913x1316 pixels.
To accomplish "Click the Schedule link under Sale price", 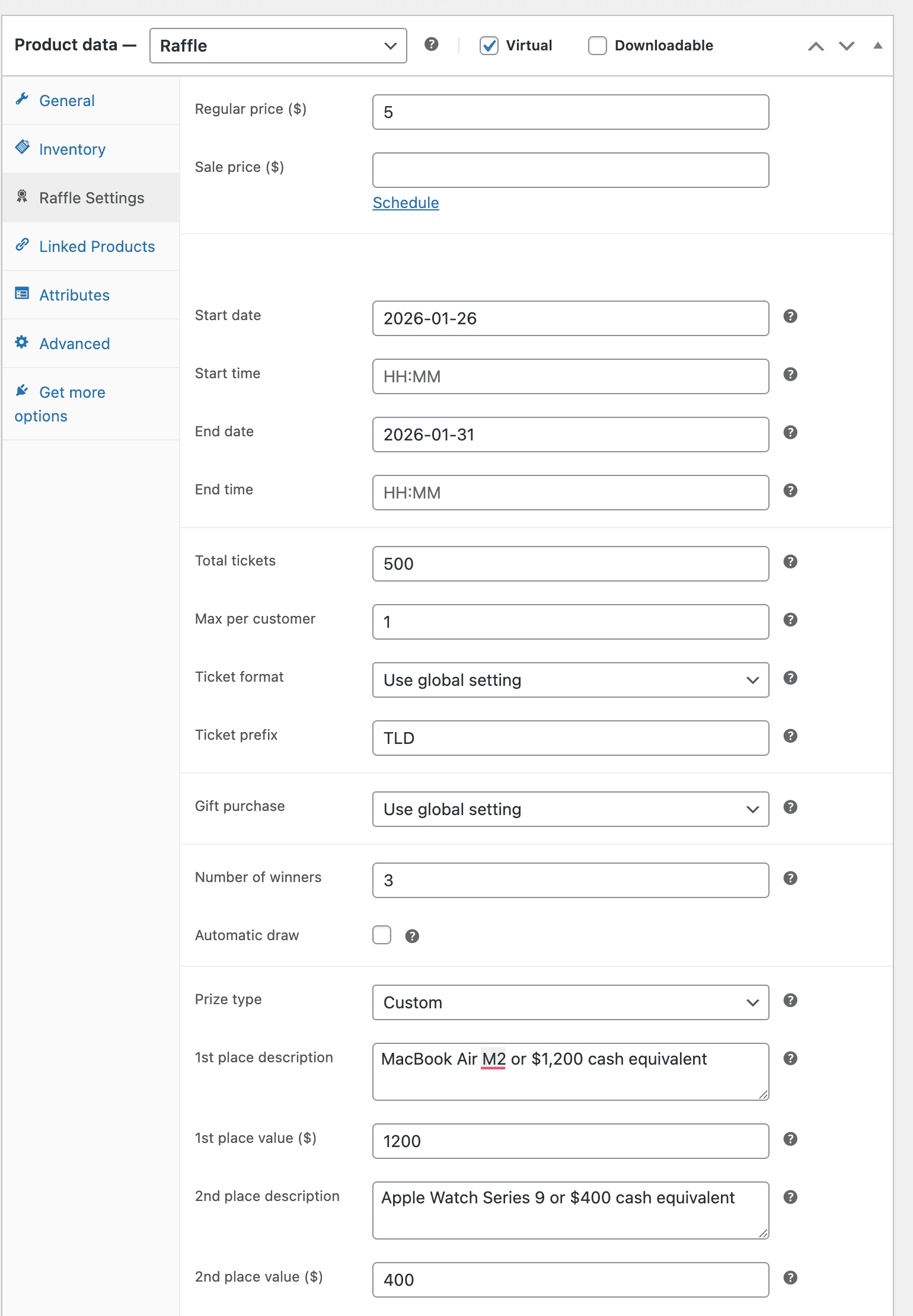I will pyautogui.click(x=406, y=203).
